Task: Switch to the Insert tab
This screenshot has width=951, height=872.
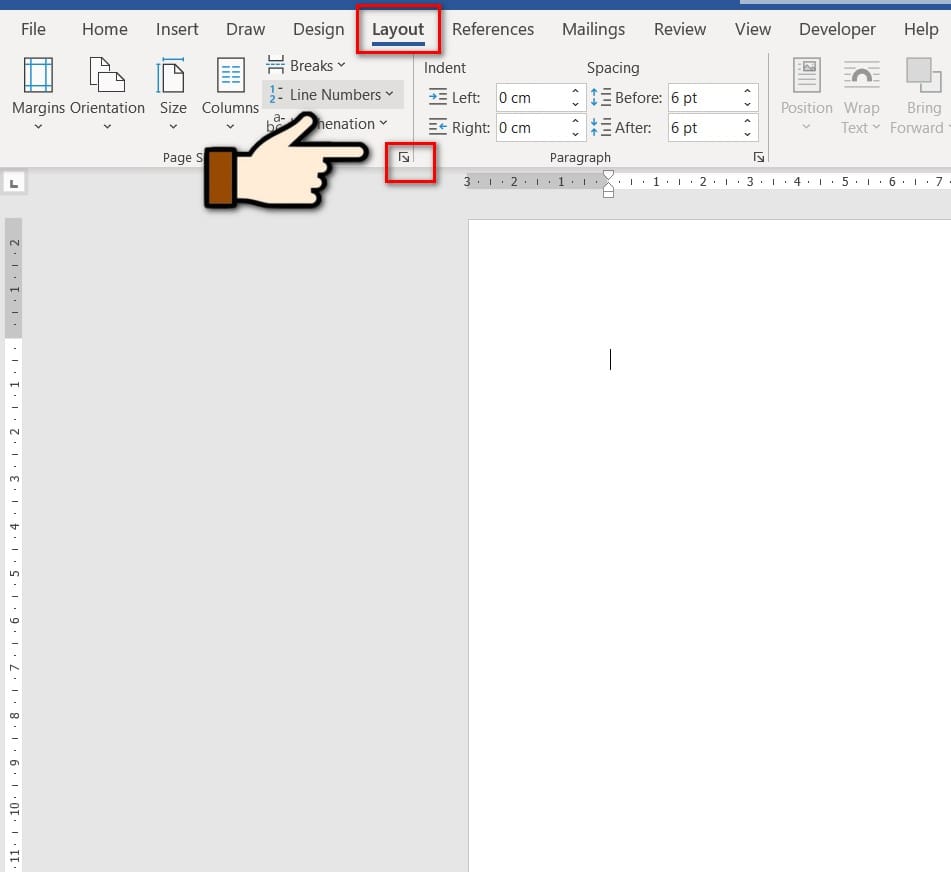Action: (176, 29)
